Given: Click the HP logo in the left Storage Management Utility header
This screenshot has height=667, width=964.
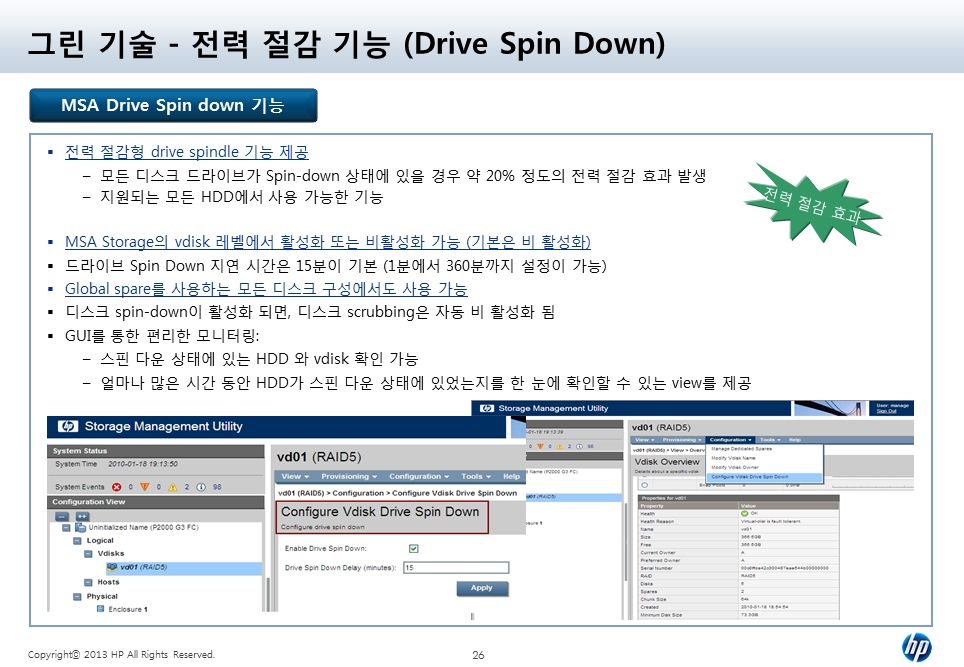Looking at the screenshot, I should point(68,426).
